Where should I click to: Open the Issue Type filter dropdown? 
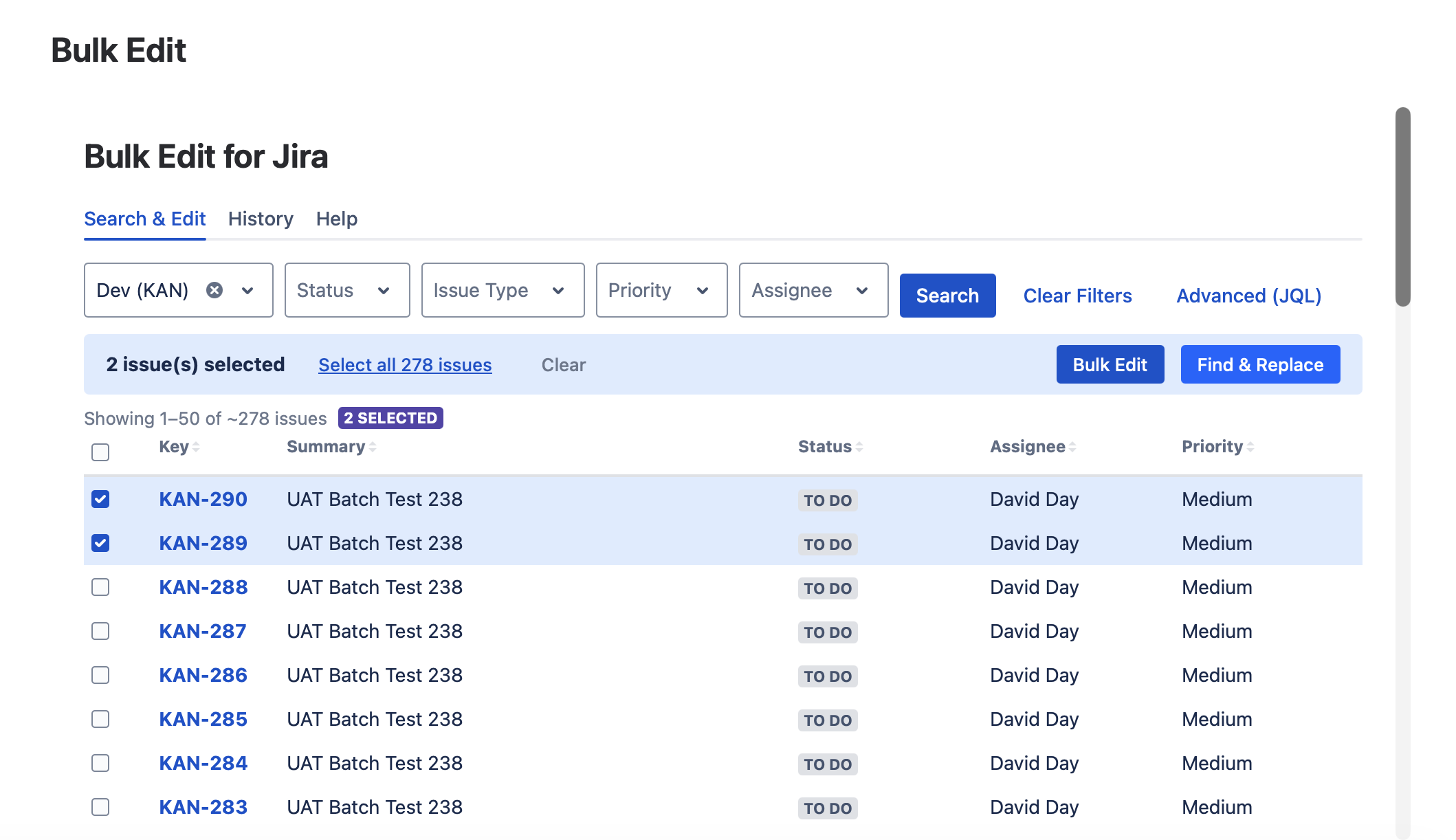(x=503, y=290)
